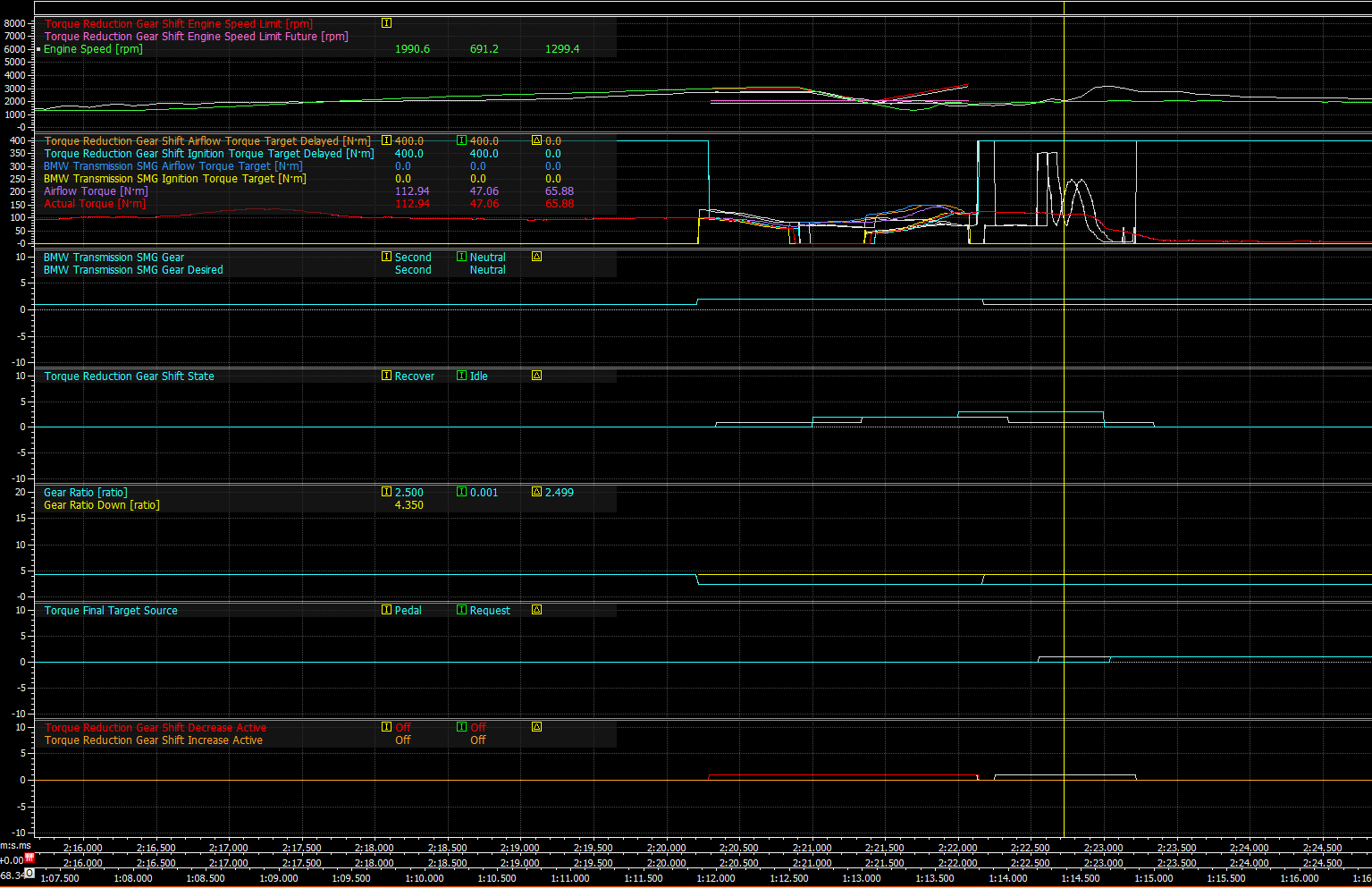The image size is (1372, 888).
Task: Click Torque Reduction Gear Shift Increase Active label
Action: click(x=154, y=740)
